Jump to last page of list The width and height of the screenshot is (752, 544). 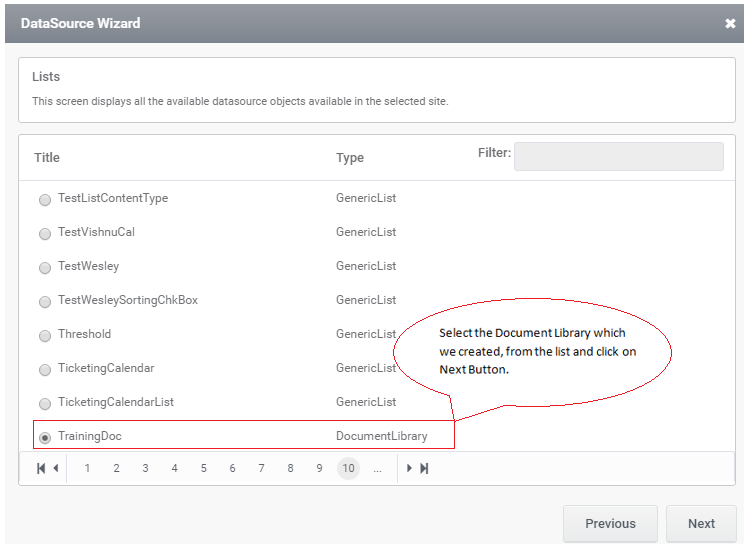point(424,468)
